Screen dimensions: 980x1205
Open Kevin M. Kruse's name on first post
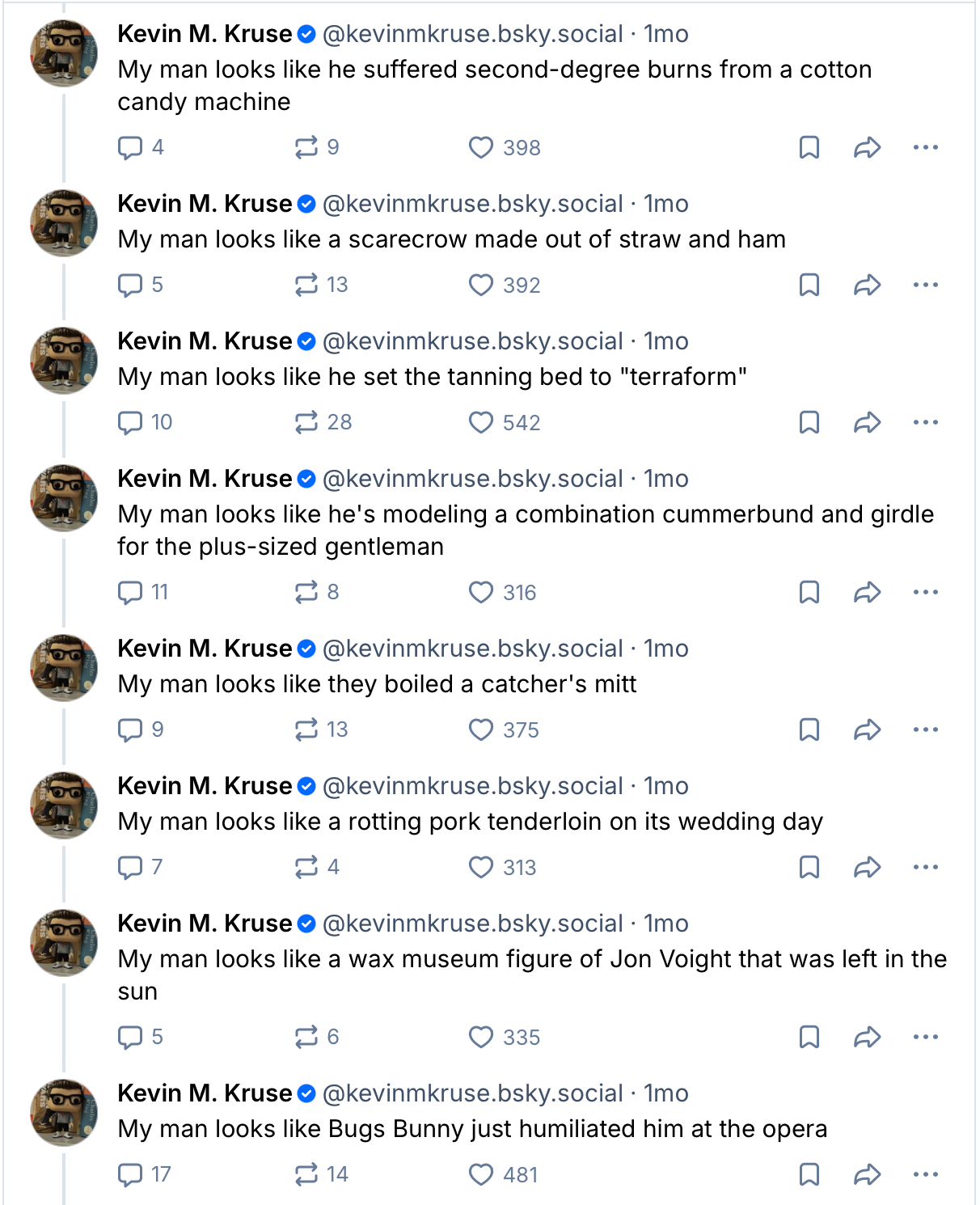(205, 34)
